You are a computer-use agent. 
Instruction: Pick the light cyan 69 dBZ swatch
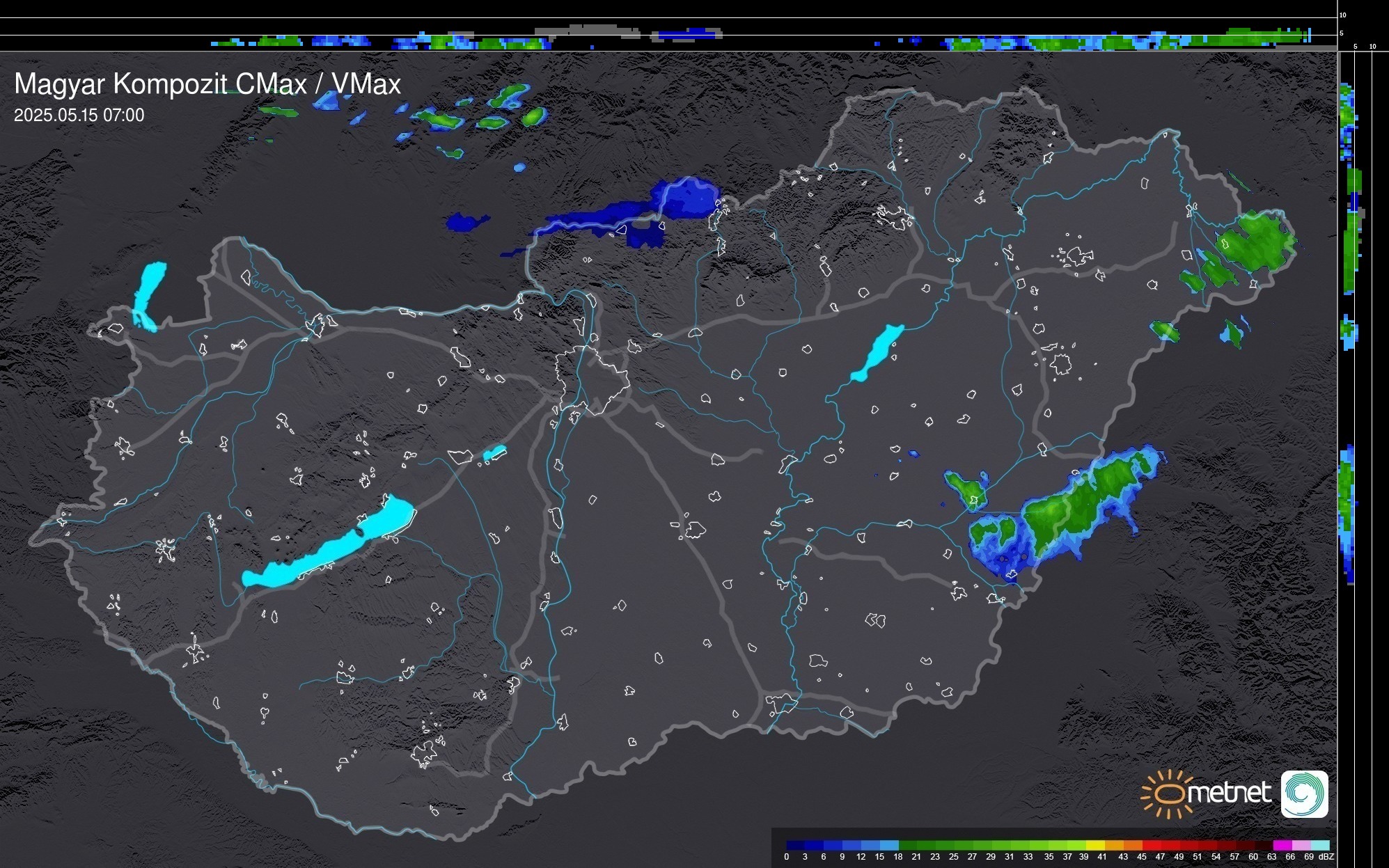pyautogui.click(x=1320, y=845)
